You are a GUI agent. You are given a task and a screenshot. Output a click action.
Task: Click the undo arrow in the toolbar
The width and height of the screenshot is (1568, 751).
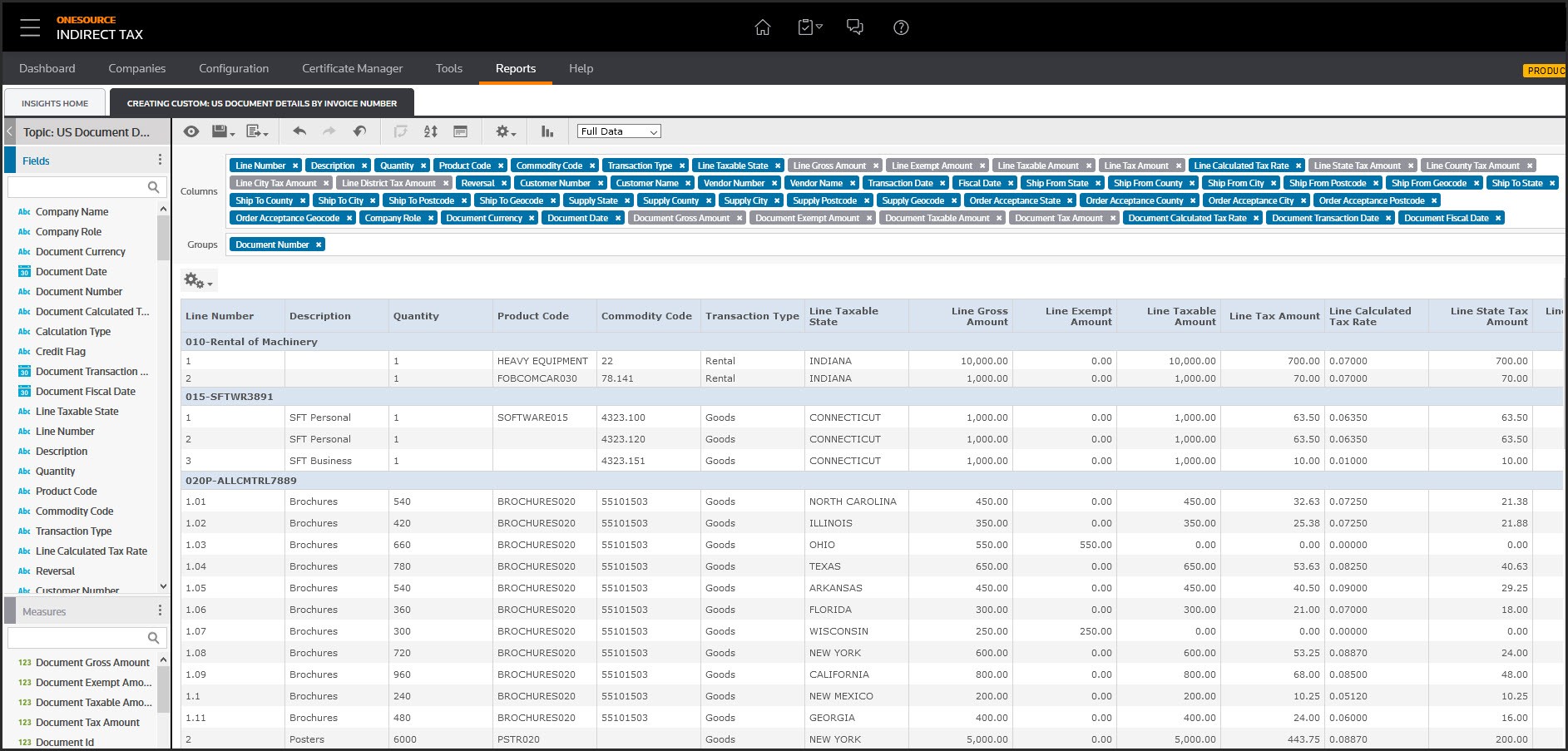(x=299, y=131)
